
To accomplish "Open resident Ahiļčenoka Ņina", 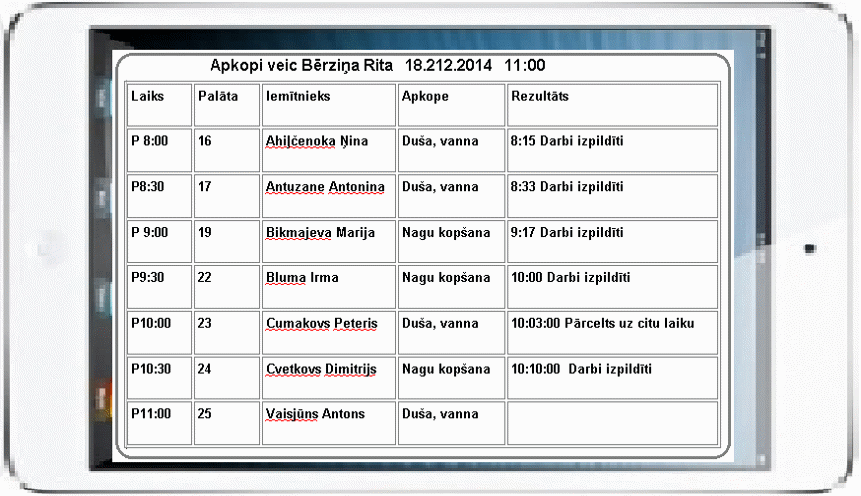I will tap(317, 142).
